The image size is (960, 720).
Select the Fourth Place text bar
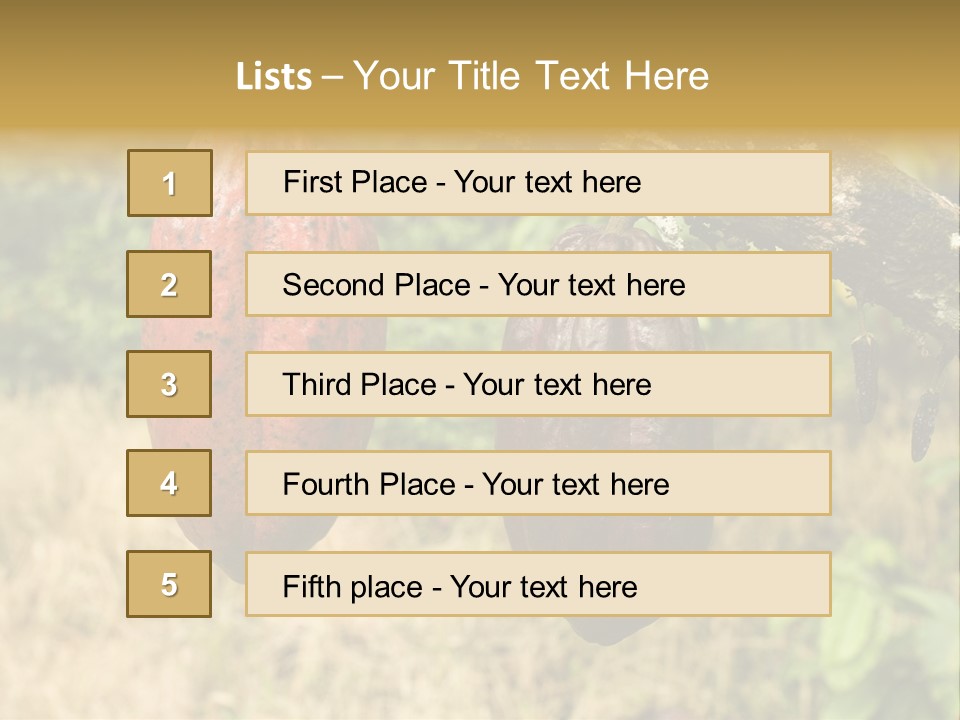click(x=538, y=484)
